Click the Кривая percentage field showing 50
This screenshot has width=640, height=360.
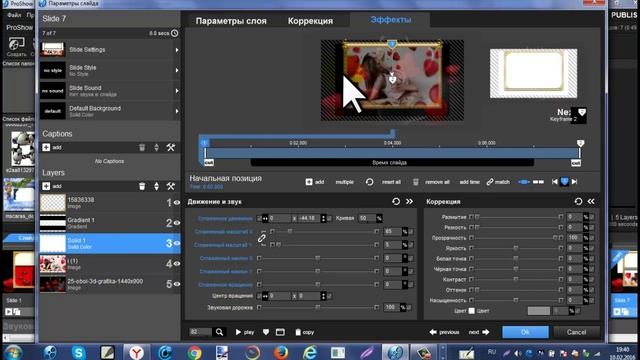367,218
